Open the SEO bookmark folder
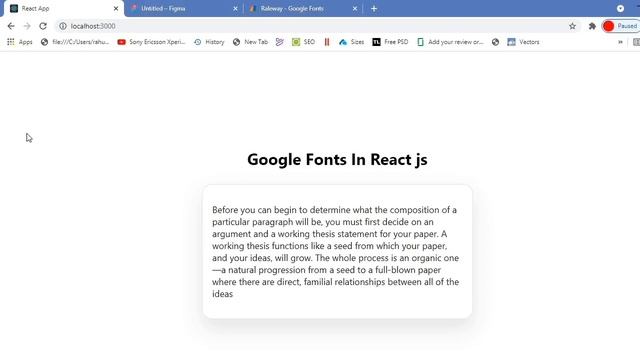The width and height of the screenshot is (640, 360). [304, 42]
